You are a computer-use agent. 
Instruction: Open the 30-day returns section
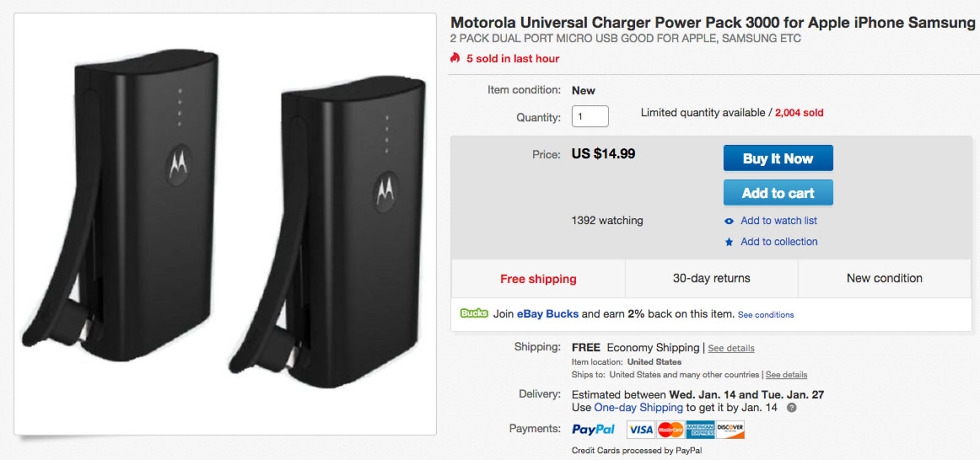click(x=711, y=278)
